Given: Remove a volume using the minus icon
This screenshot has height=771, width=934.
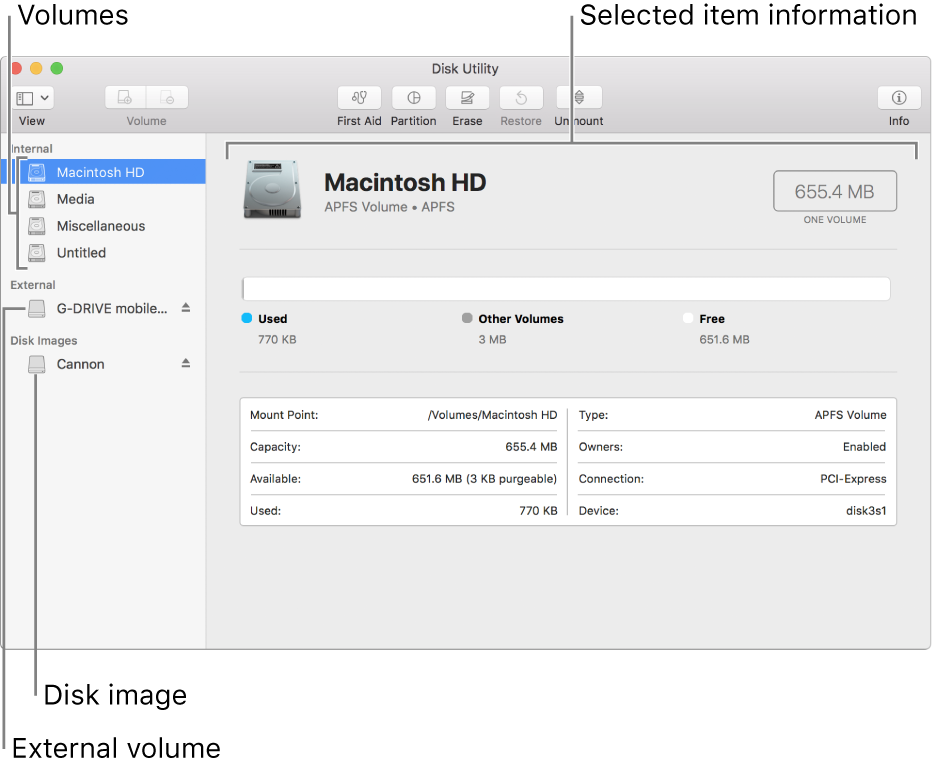Looking at the screenshot, I should 167,96.
